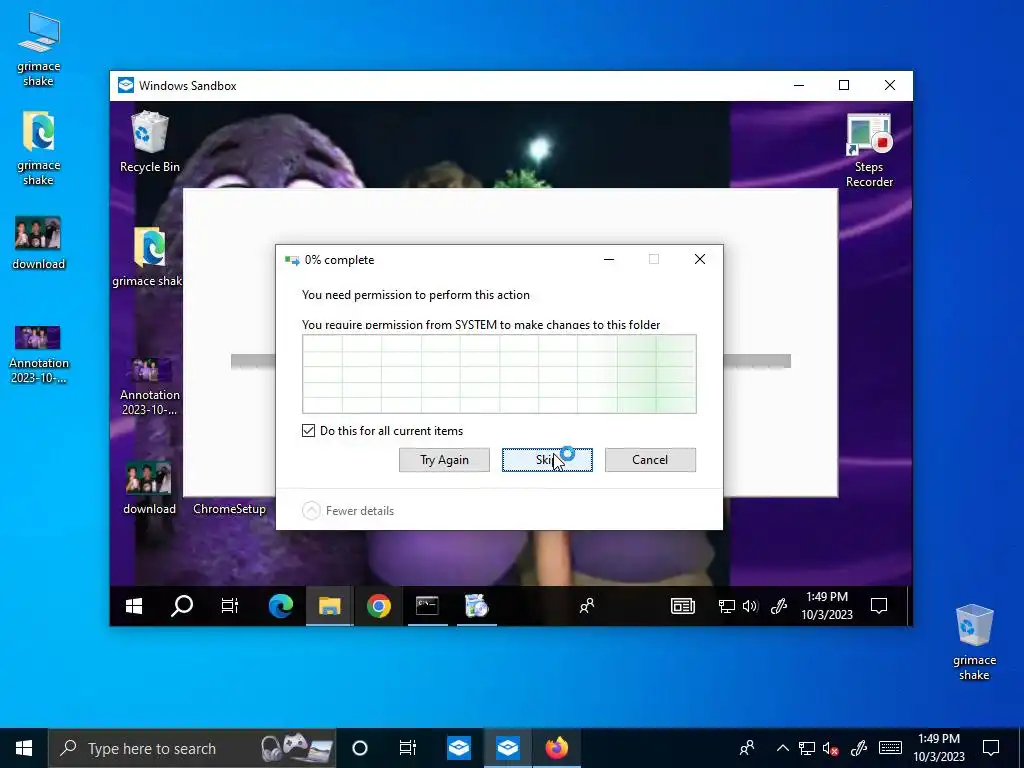Click the green transfer speed graph

(x=499, y=374)
